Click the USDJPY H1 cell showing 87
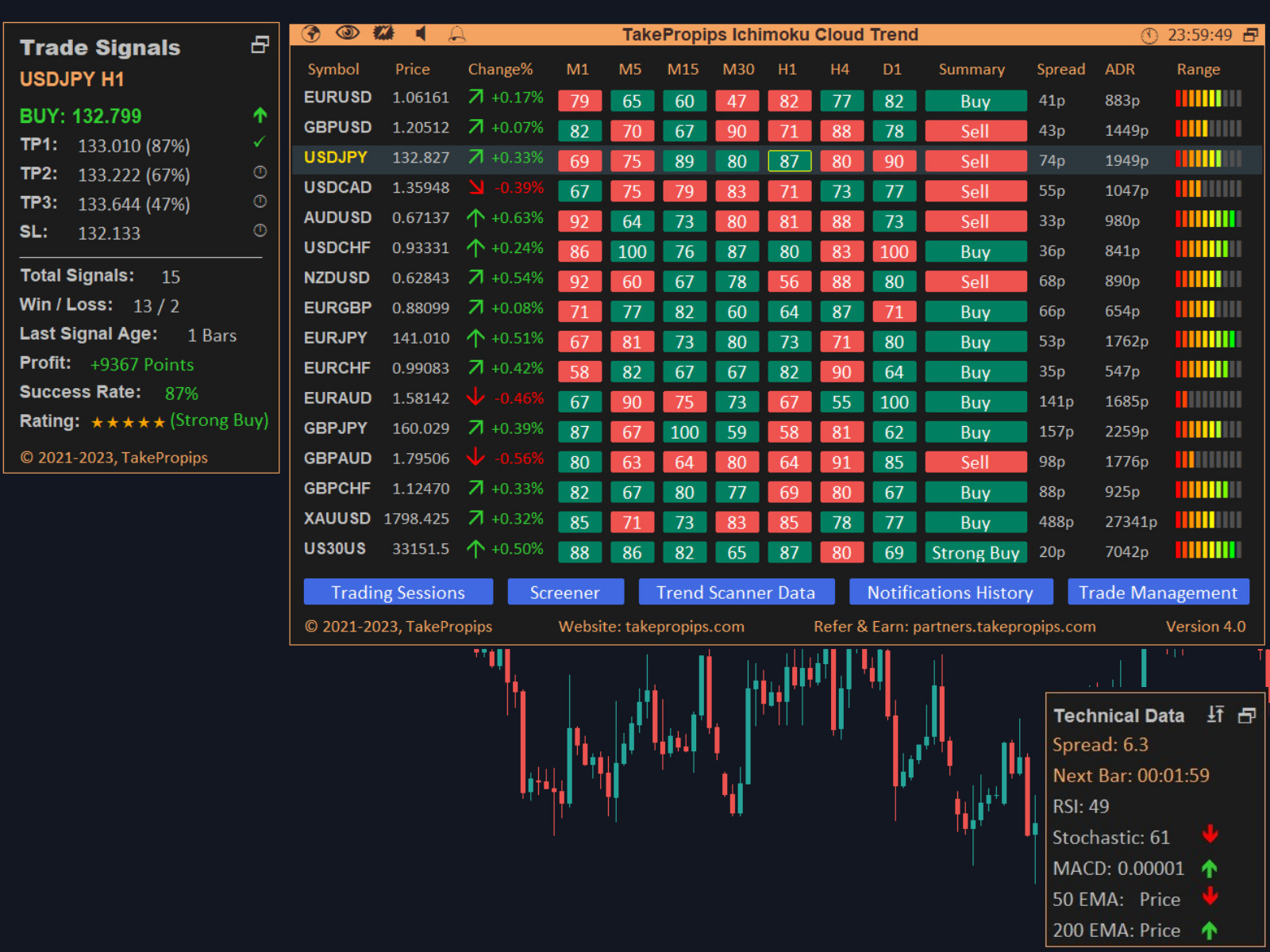 789,161
